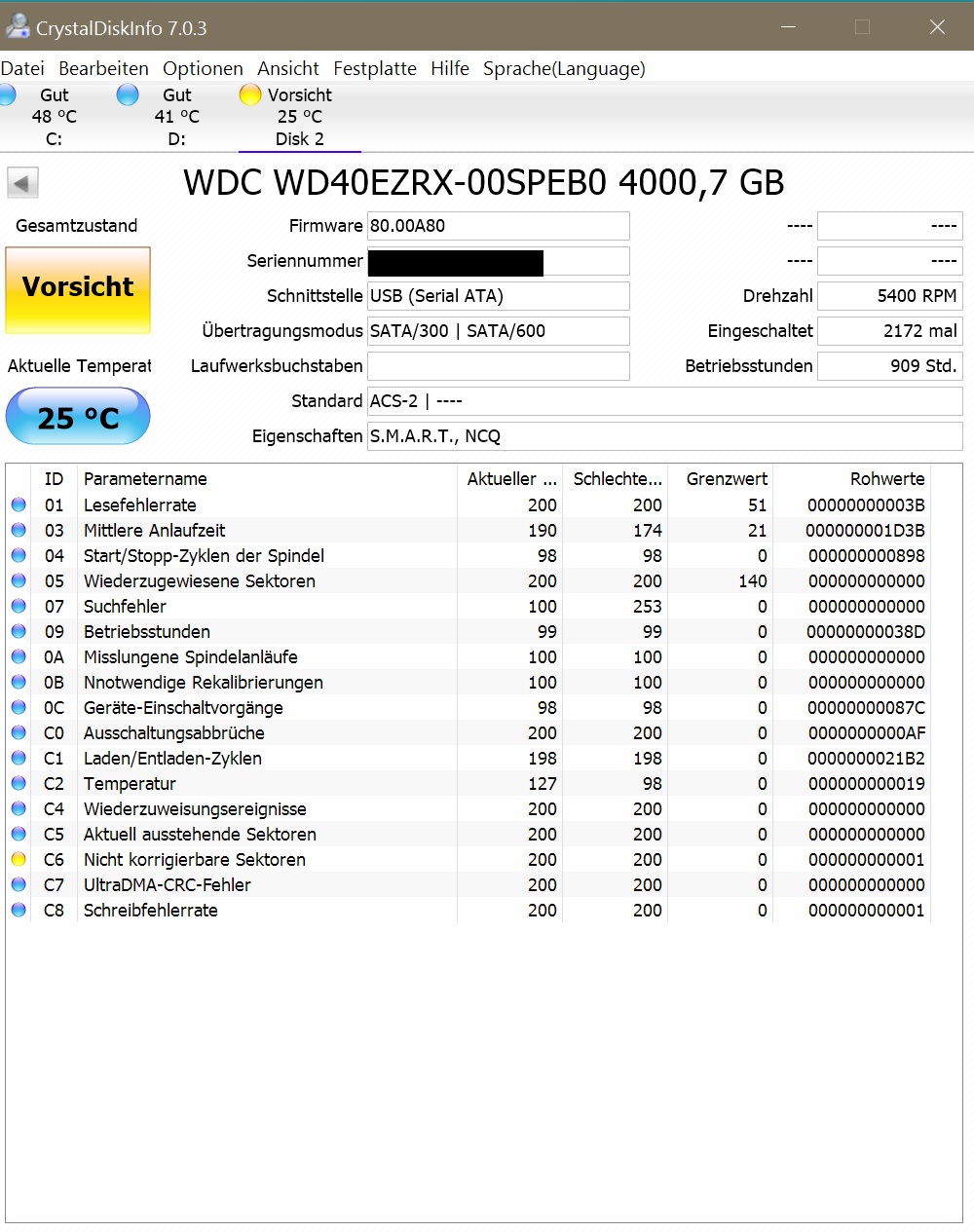Click the yellow Vorsicht health status button
The image size is (974, 1232).
click(78, 289)
